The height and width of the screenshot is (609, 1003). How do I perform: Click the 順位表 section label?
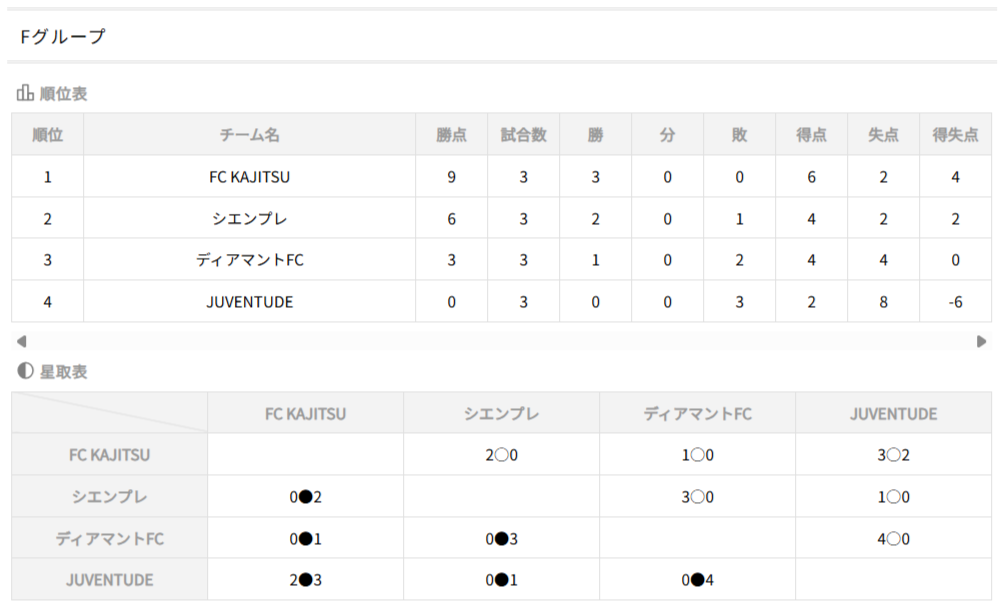tap(63, 94)
